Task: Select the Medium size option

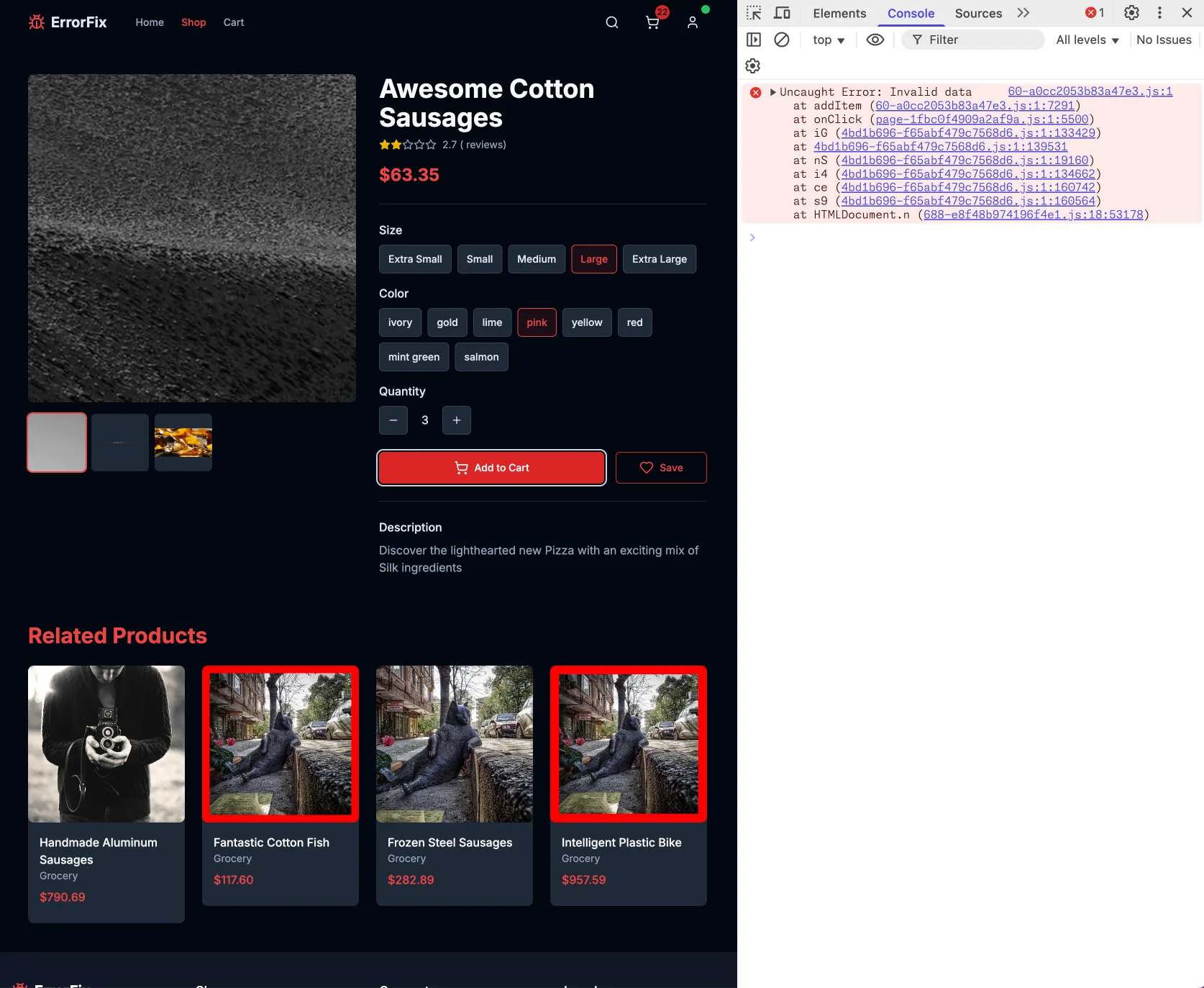Action: pyautogui.click(x=537, y=259)
